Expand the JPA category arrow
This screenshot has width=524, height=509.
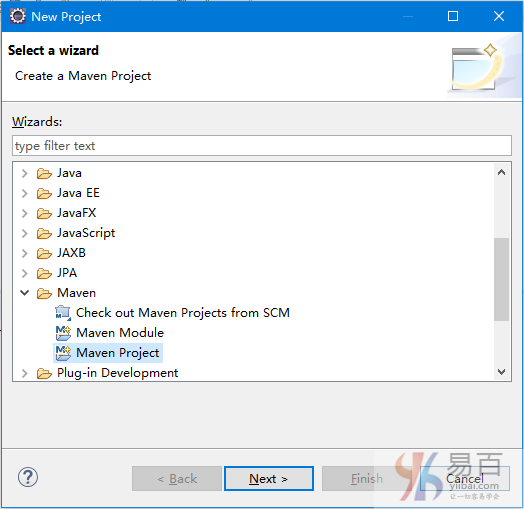(x=24, y=273)
